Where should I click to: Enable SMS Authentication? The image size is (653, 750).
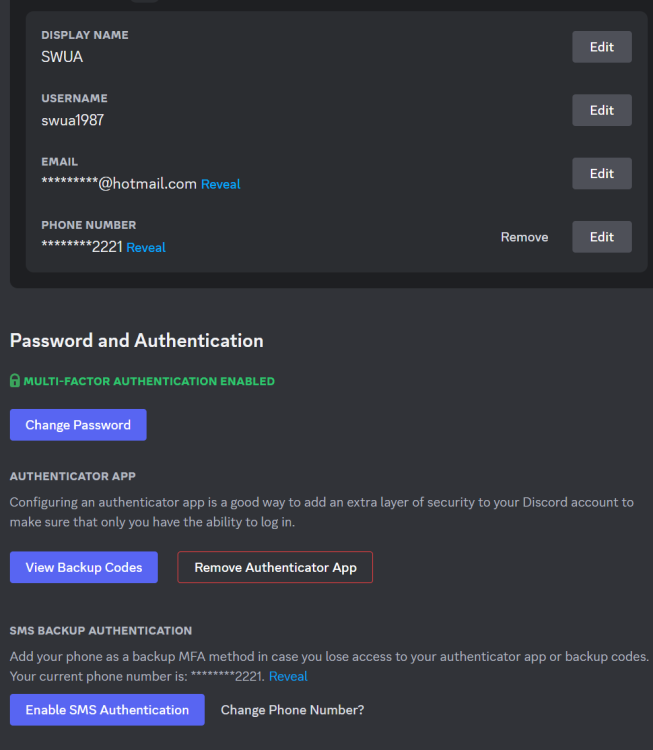click(x=107, y=710)
